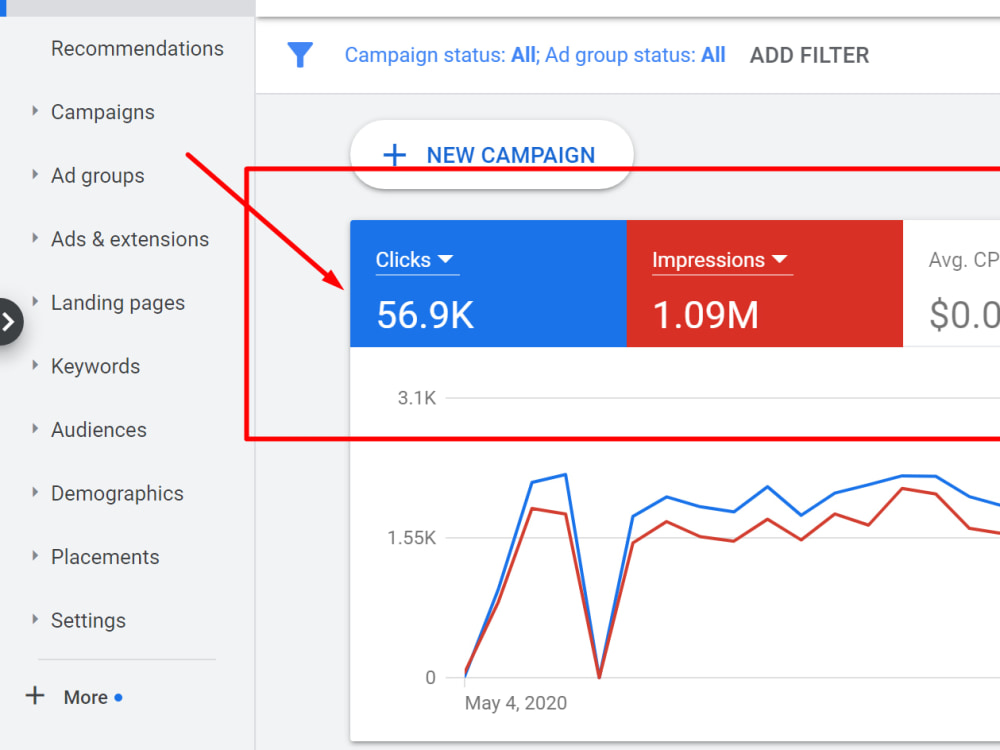Image resolution: width=1000 pixels, height=750 pixels.
Task: Click the Campaign status filter text
Action: (442, 55)
